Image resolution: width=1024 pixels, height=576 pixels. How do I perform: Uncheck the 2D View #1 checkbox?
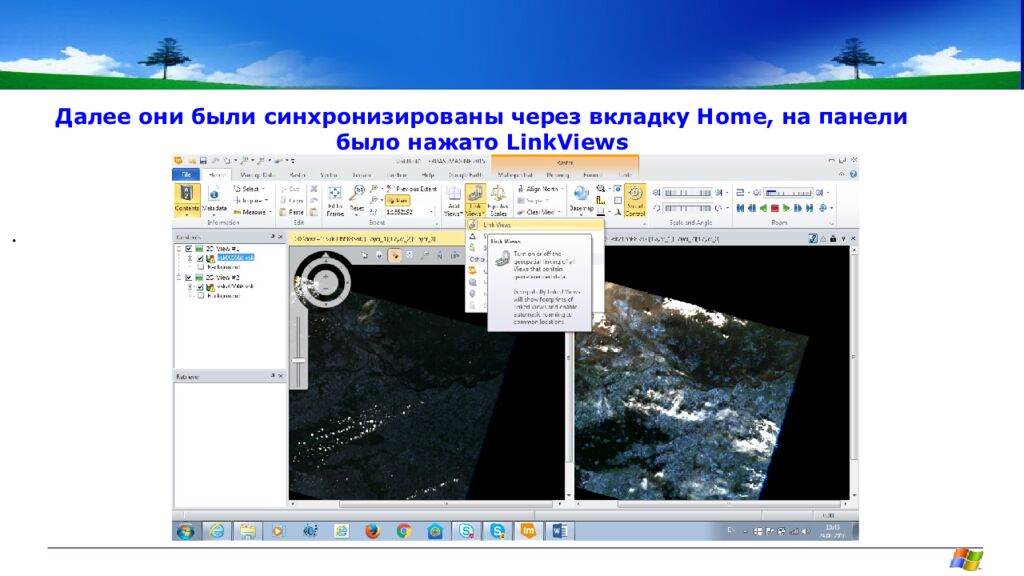coord(189,248)
